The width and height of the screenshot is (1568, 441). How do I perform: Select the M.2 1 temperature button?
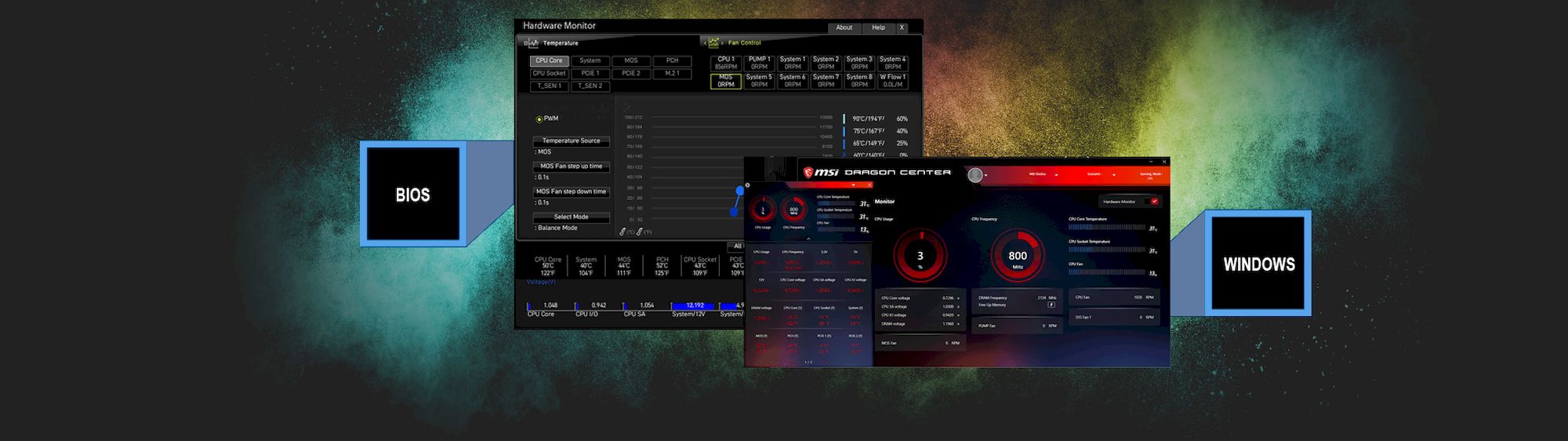[673, 73]
